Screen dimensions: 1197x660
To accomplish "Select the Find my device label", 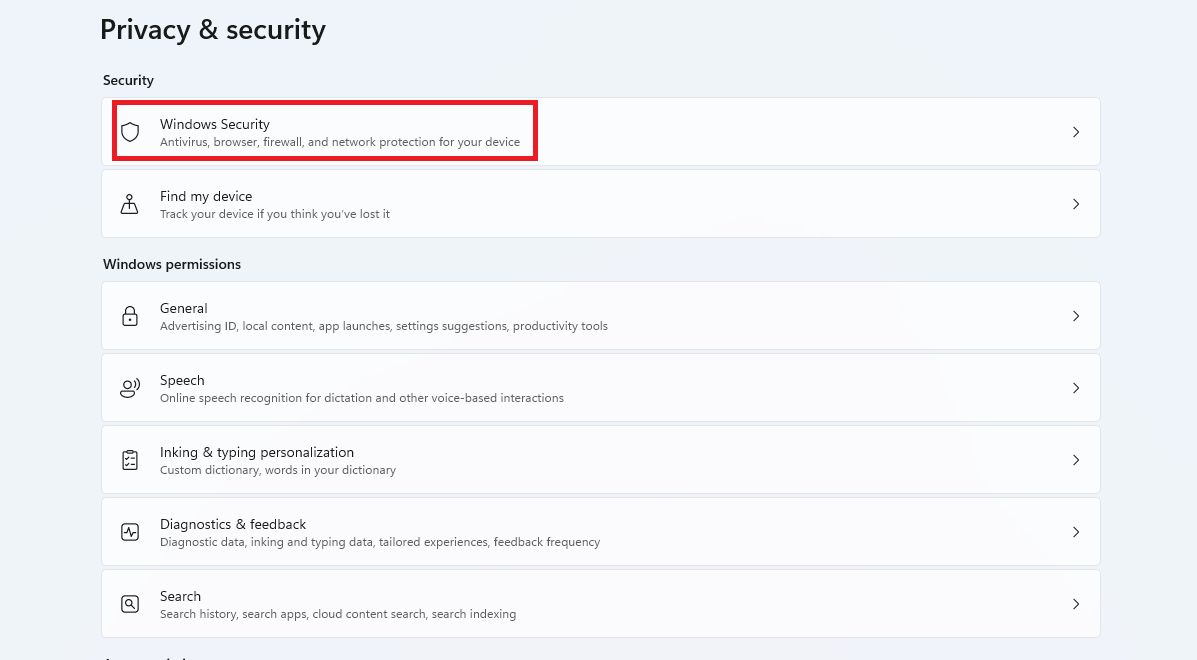I will [206, 196].
